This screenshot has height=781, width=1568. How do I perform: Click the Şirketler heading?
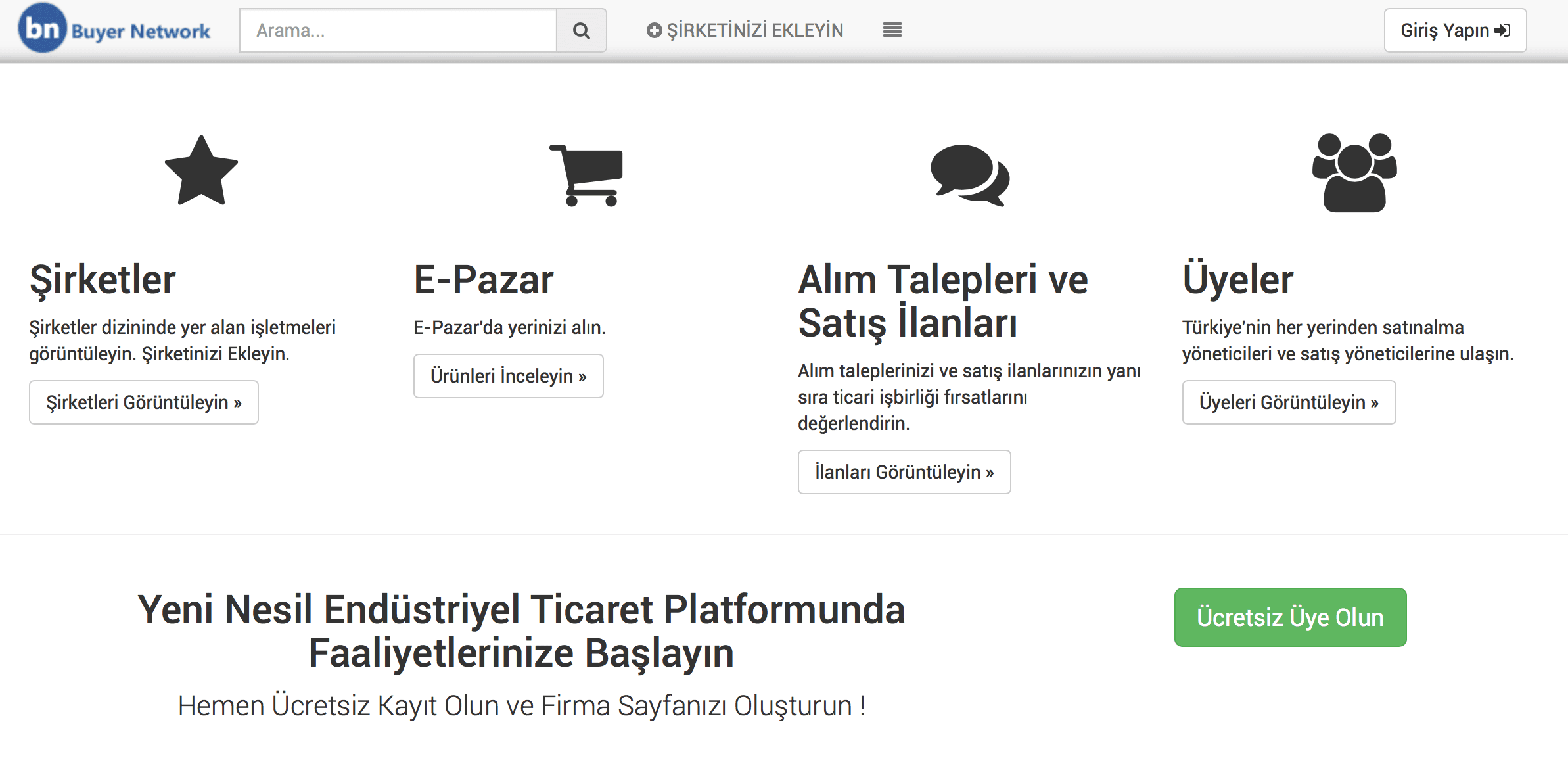[103, 279]
